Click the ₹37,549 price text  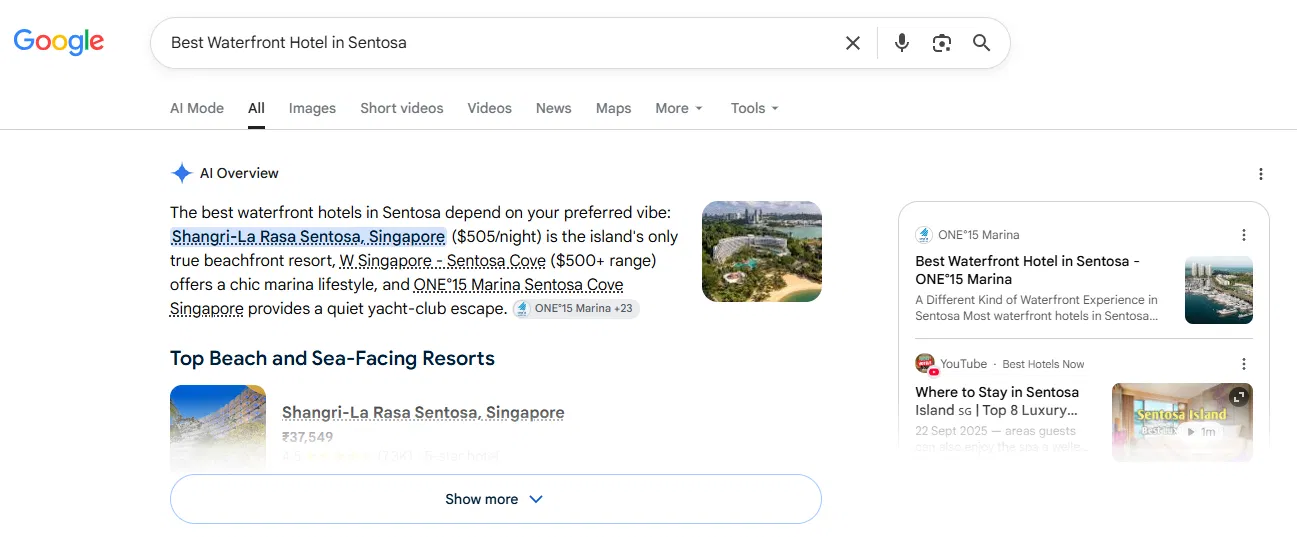[x=308, y=437]
